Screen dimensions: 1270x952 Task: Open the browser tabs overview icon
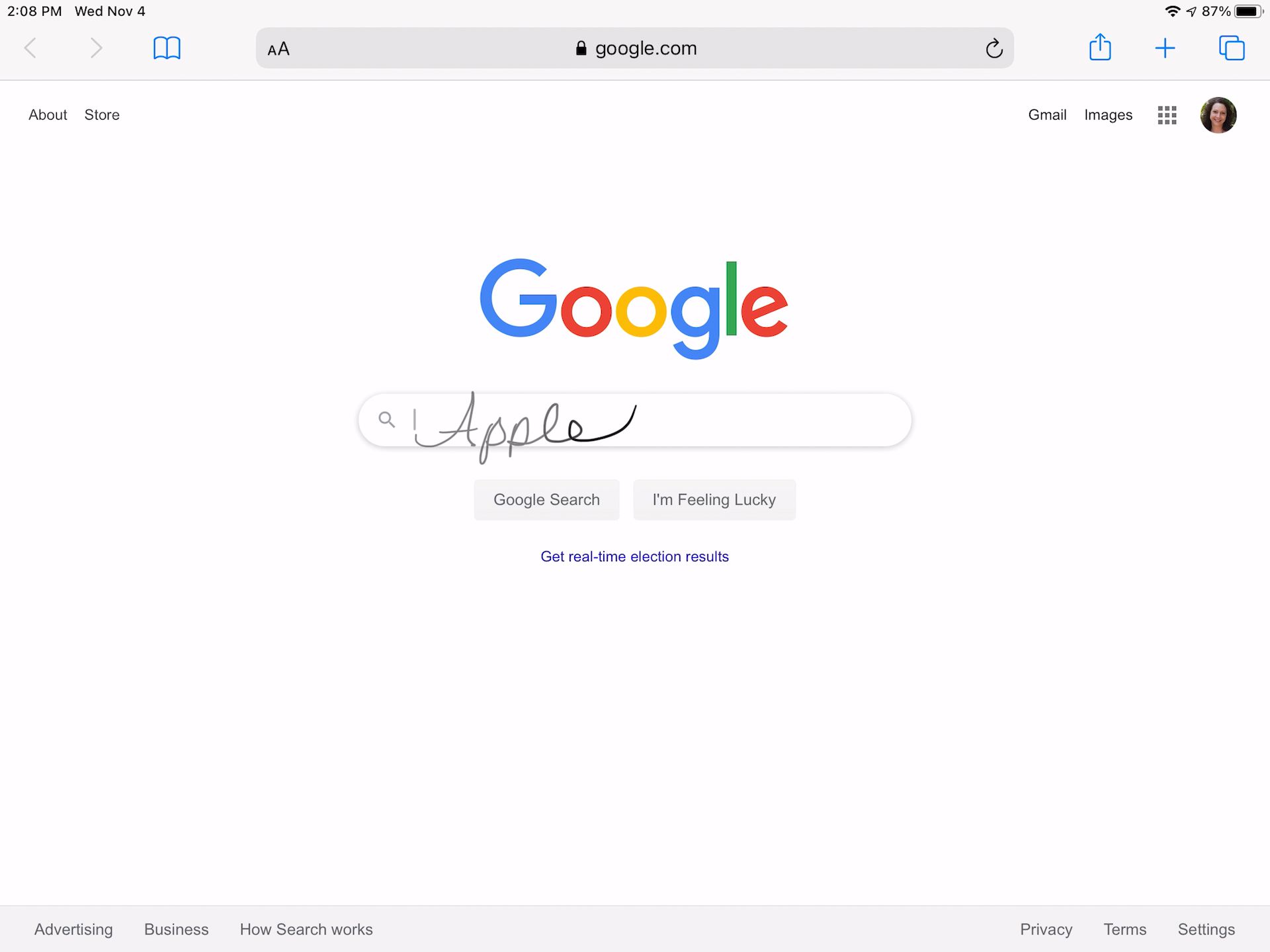(x=1231, y=48)
